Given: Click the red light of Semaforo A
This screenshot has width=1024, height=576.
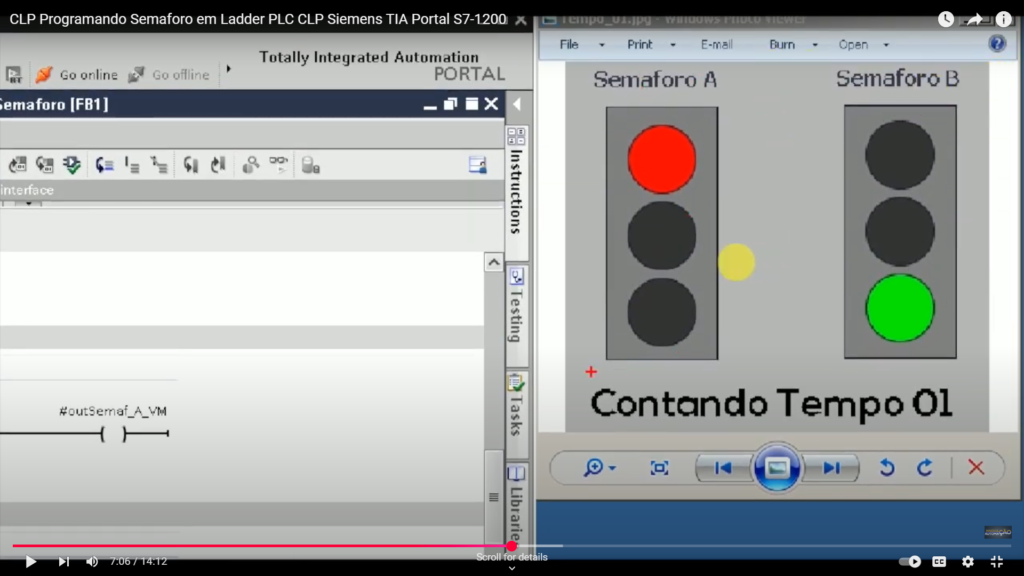Looking at the screenshot, I should pos(662,159).
